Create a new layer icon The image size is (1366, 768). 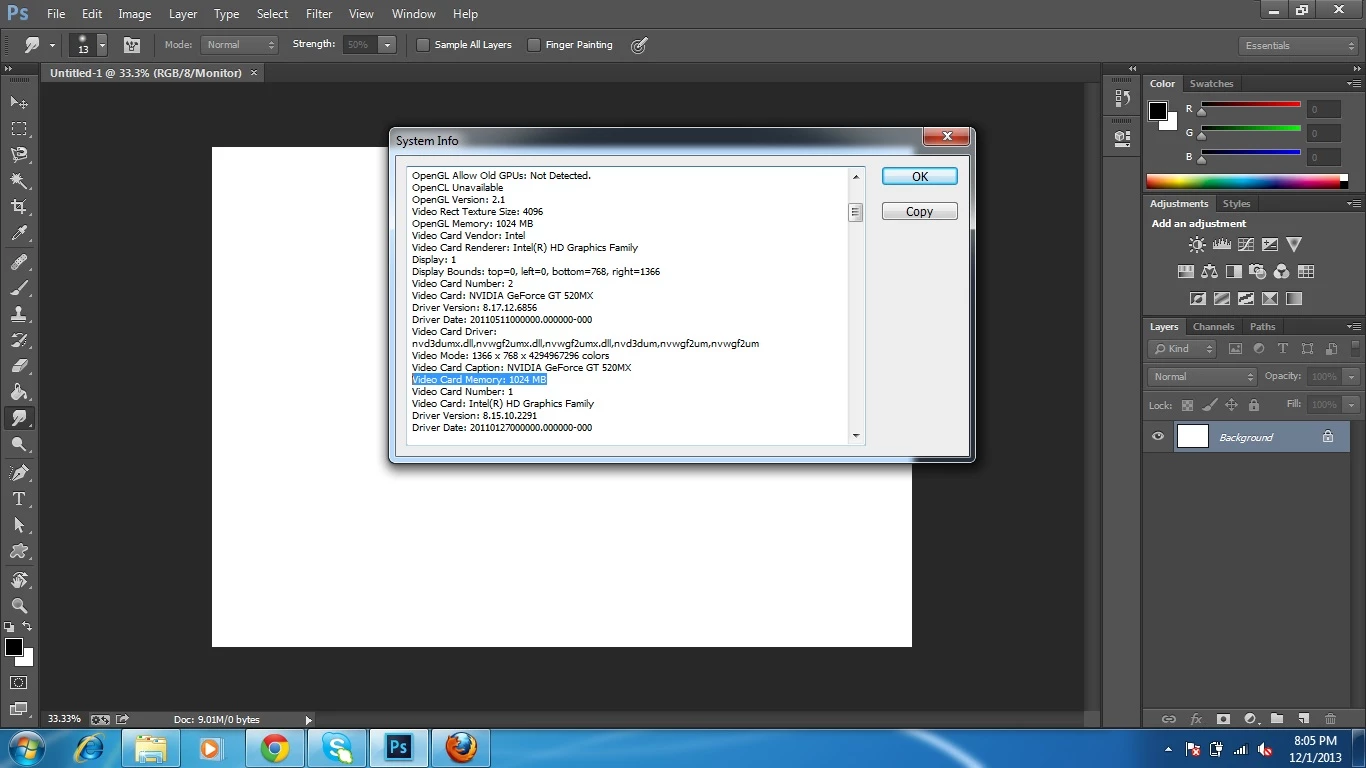(x=1303, y=718)
